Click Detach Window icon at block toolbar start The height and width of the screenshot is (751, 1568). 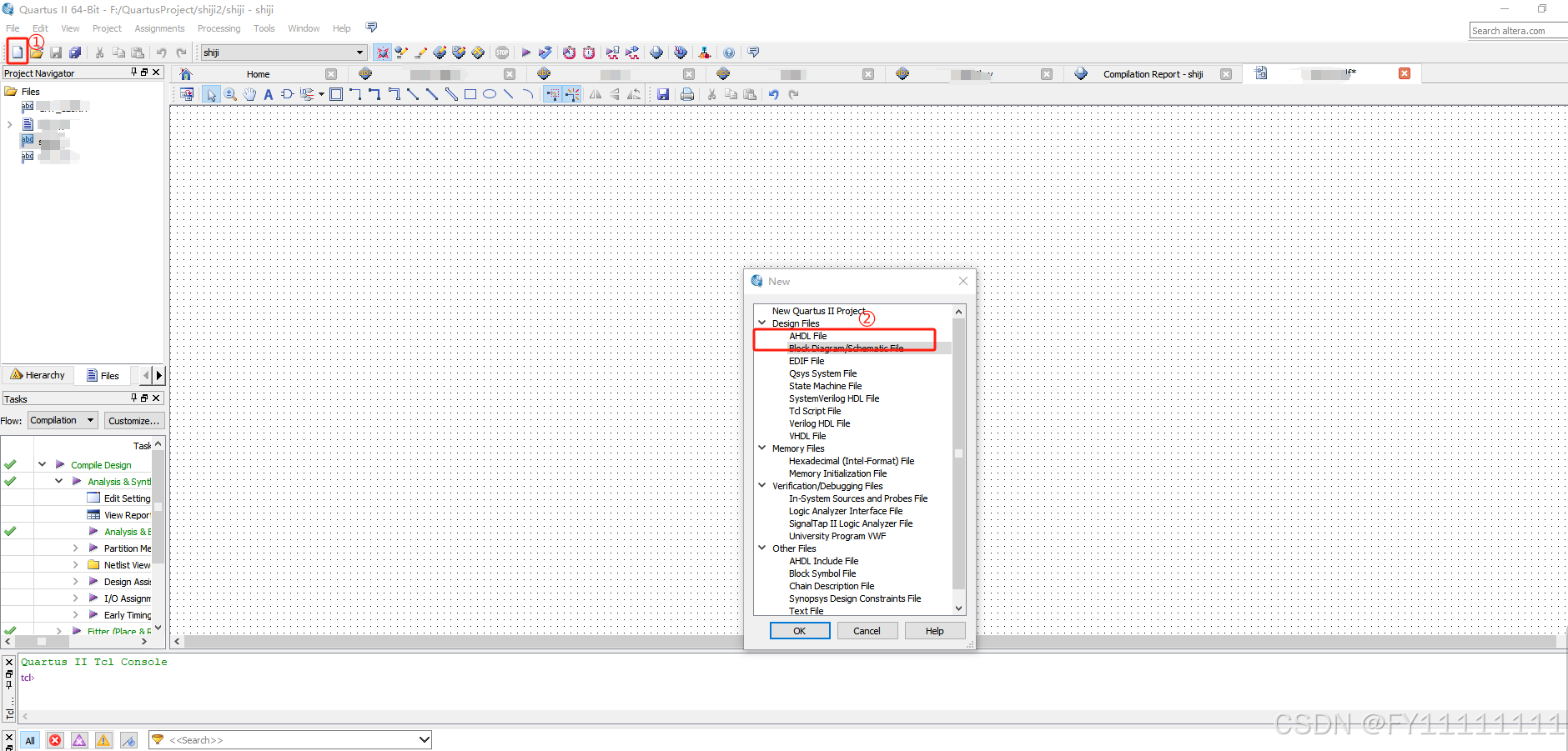click(x=187, y=94)
